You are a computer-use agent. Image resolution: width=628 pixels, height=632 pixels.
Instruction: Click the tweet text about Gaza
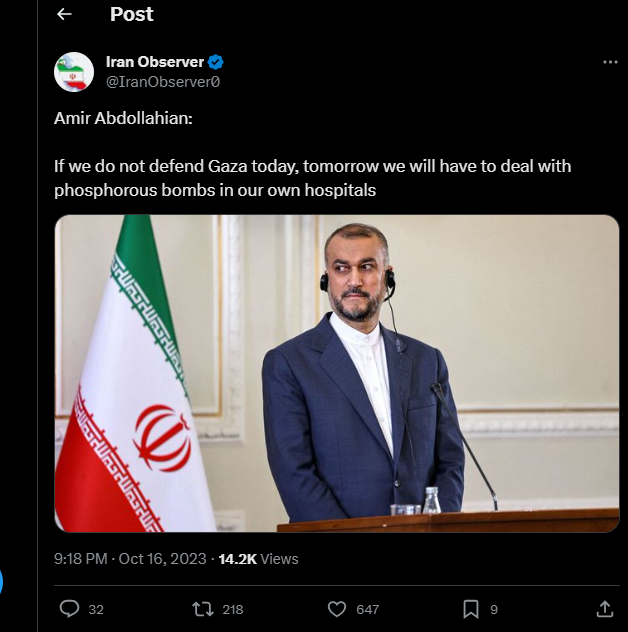pyautogui.click(x=312, y=177)
